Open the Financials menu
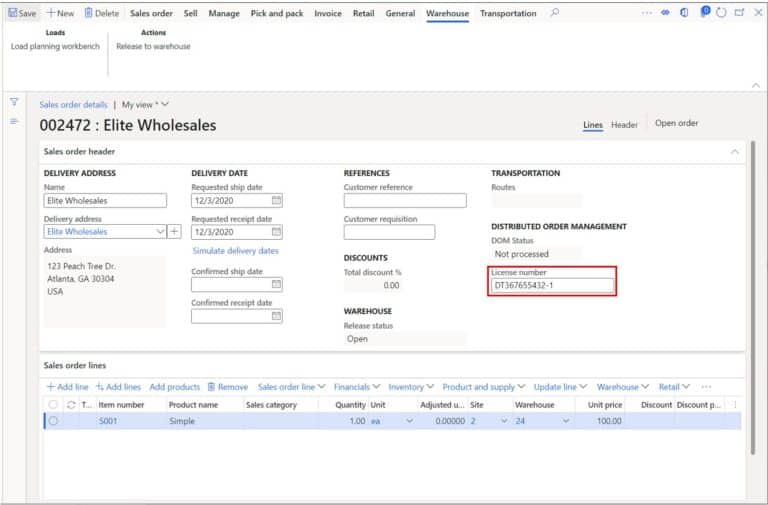 point(357,387)
